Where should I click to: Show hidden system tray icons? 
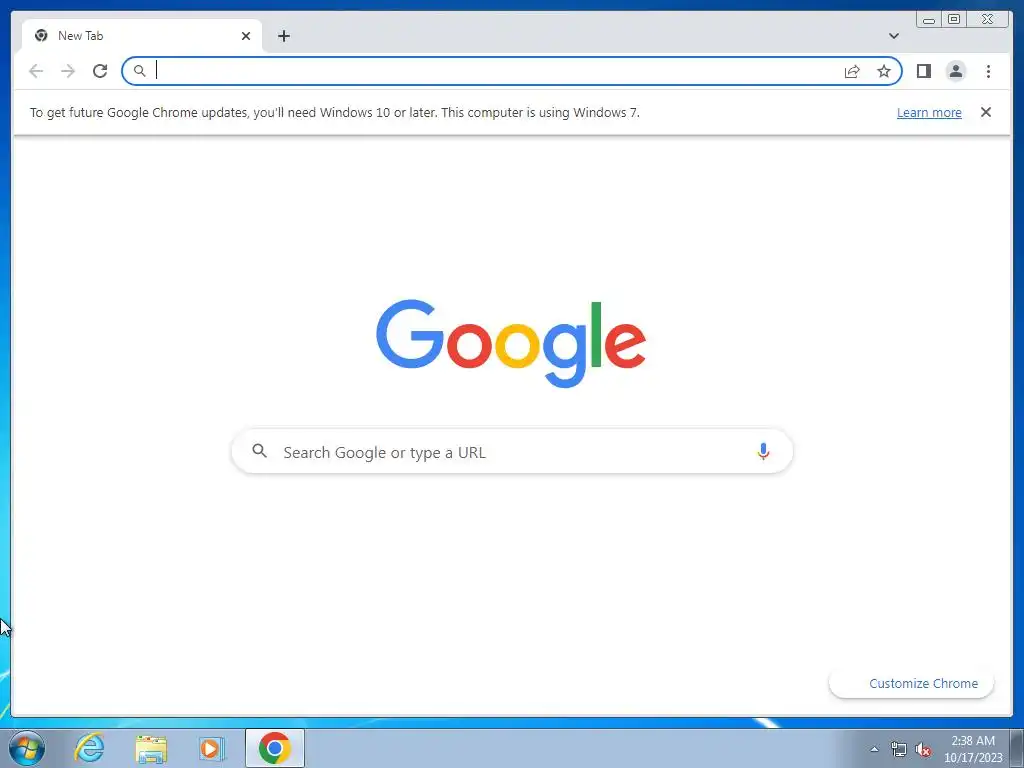point(874,749)
